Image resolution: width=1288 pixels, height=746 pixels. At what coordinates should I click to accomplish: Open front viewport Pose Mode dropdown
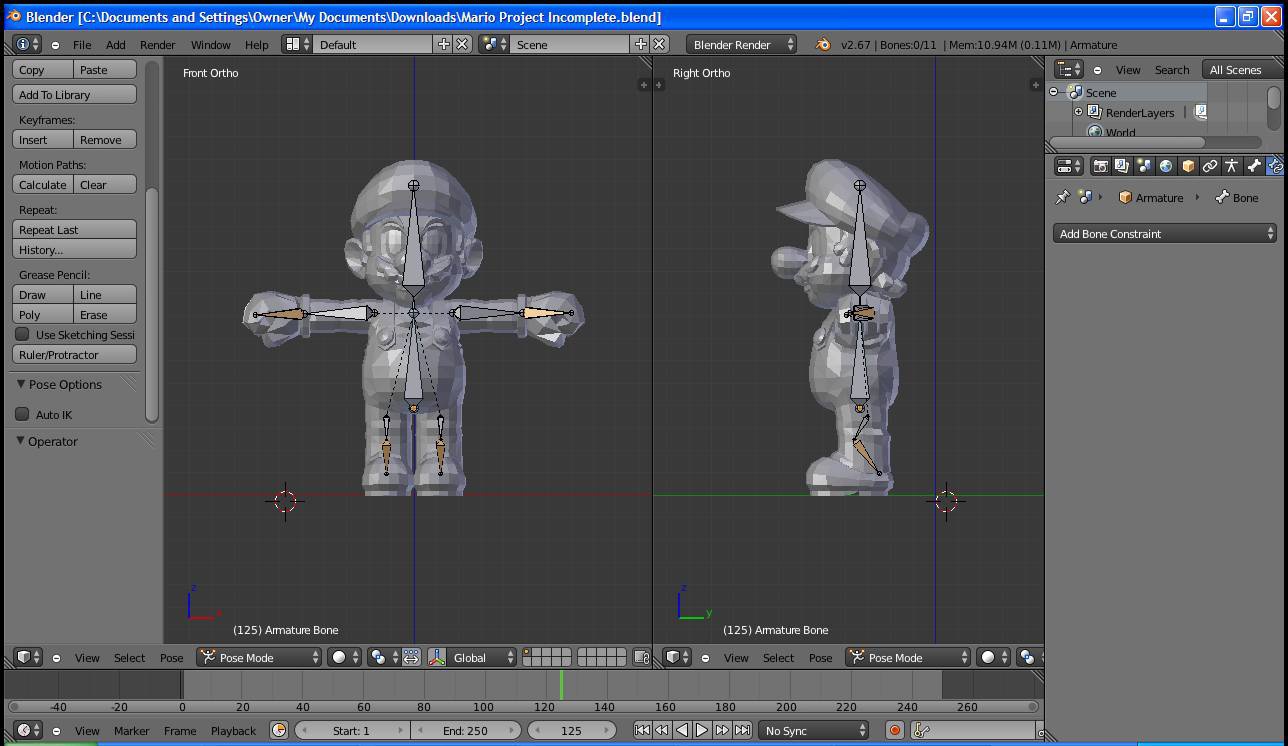click(259, 657)
